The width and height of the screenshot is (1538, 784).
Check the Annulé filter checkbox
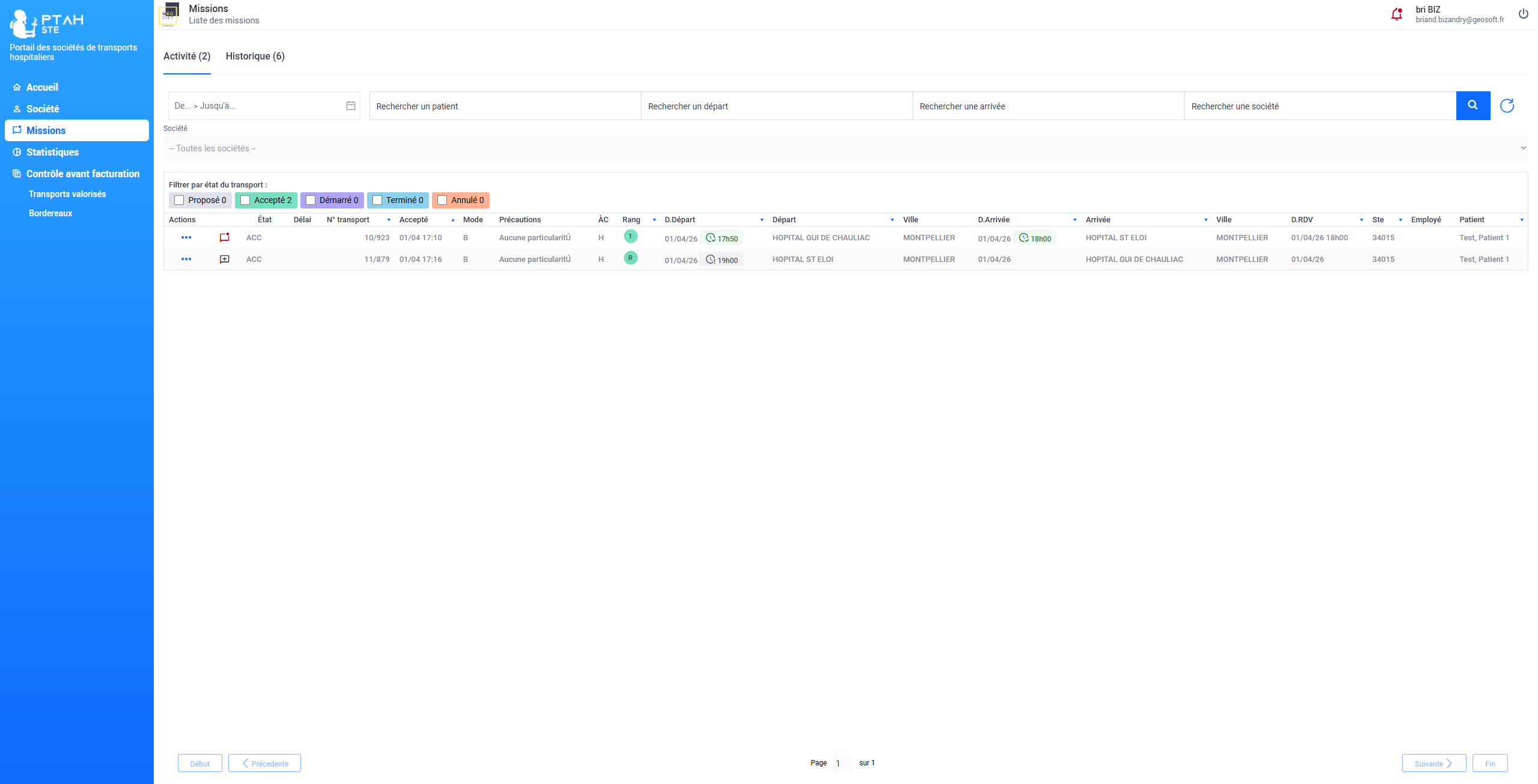[x=442, y=200]
